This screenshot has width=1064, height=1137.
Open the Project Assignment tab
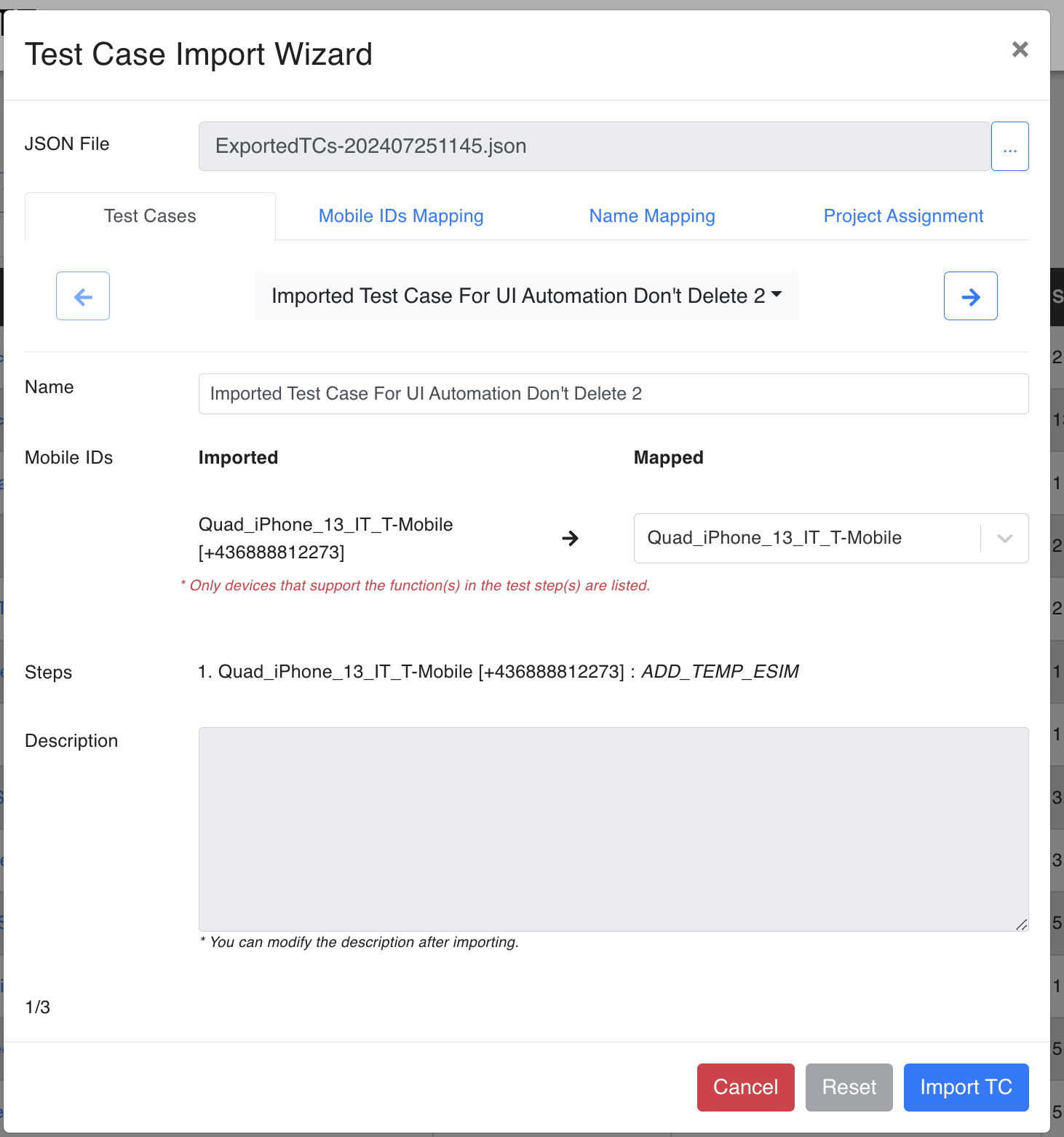(x=903, y=216)
